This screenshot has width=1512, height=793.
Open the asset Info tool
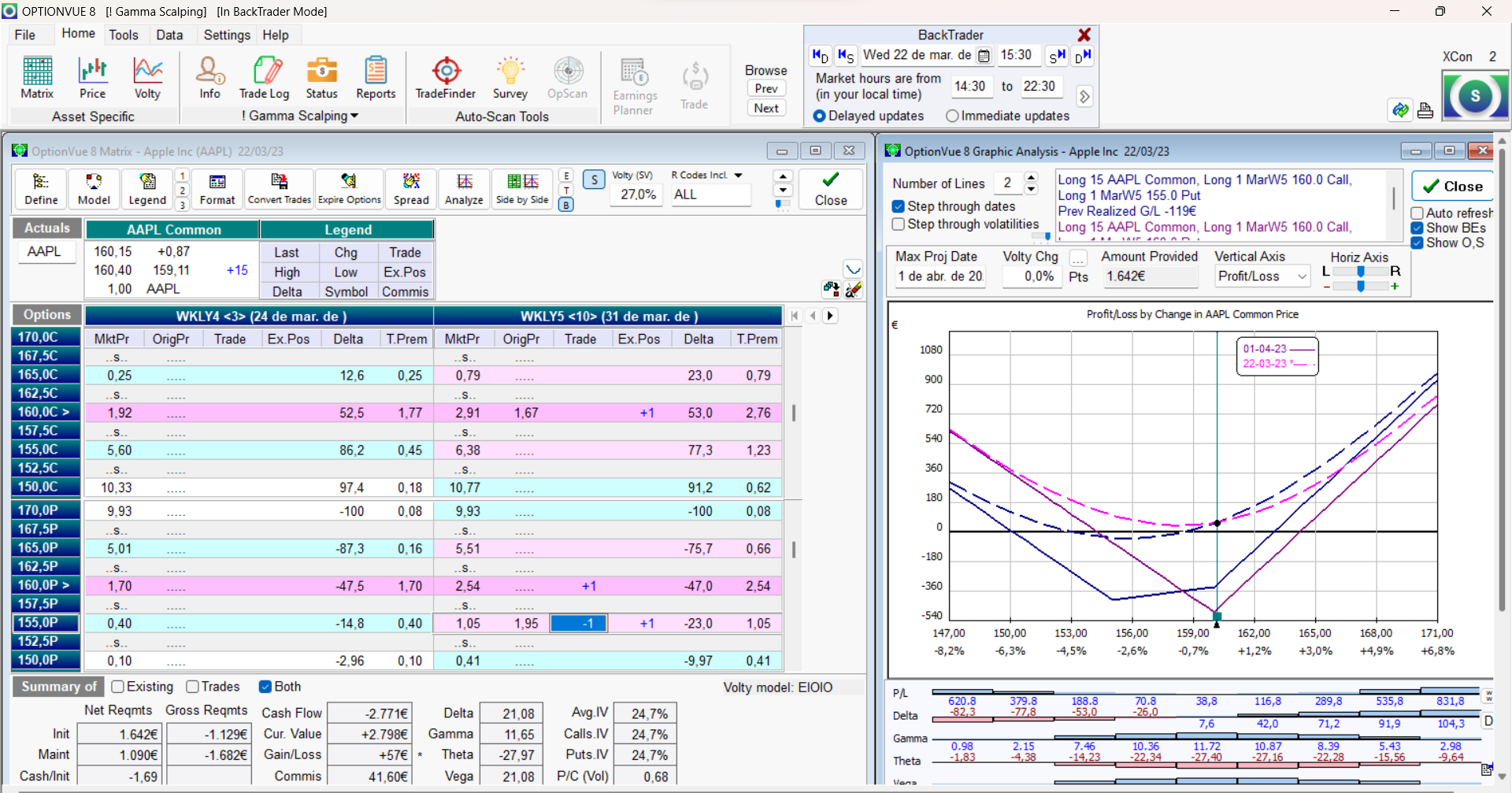click(209, 78)
